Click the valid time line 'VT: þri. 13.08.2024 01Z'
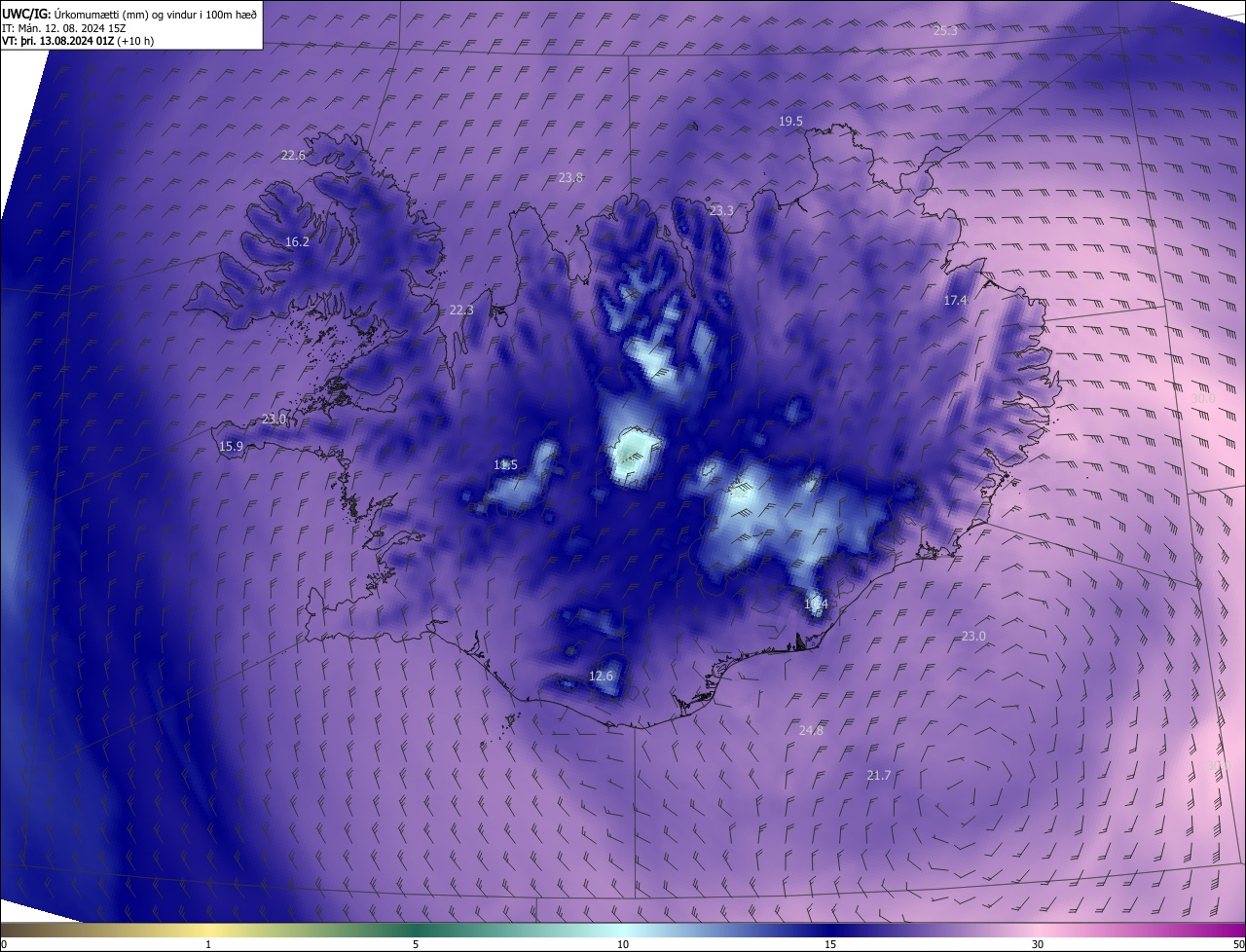1246x952 pixels. (59, 41)
